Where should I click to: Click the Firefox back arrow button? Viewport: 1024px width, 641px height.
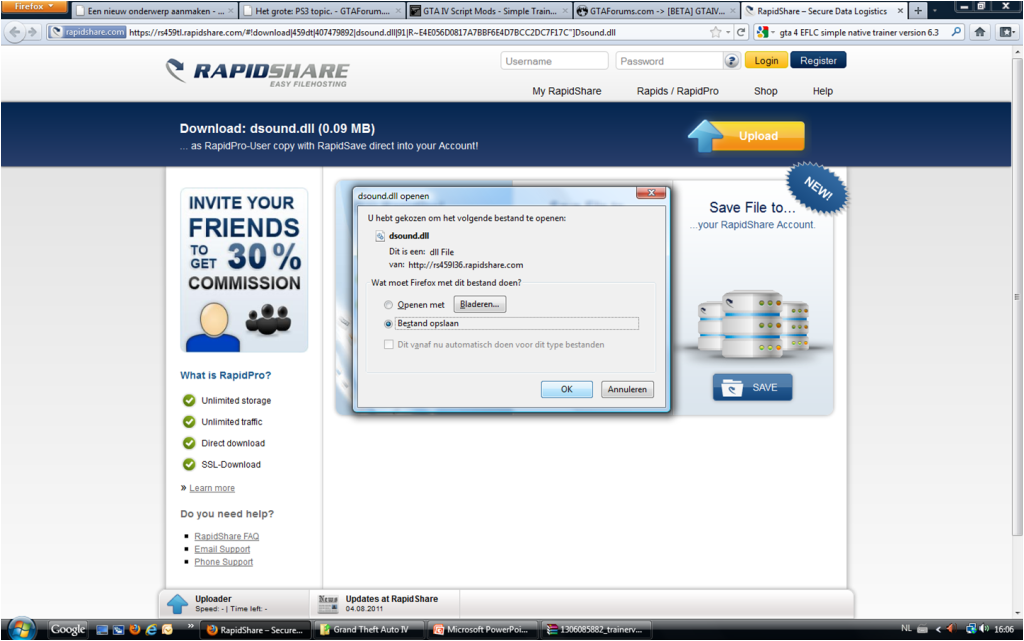tap(15, 31)
